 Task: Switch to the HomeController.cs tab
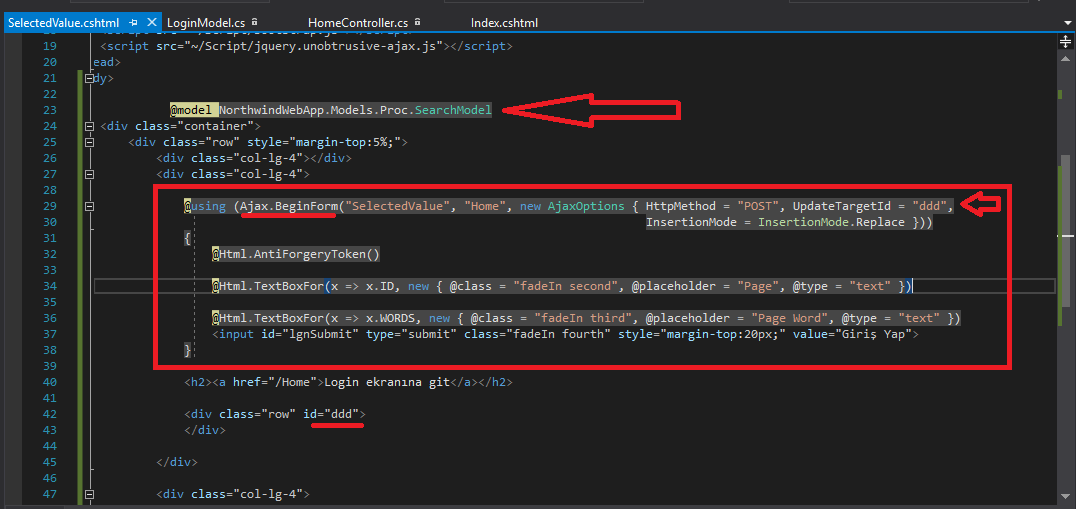tap(357, 21)
